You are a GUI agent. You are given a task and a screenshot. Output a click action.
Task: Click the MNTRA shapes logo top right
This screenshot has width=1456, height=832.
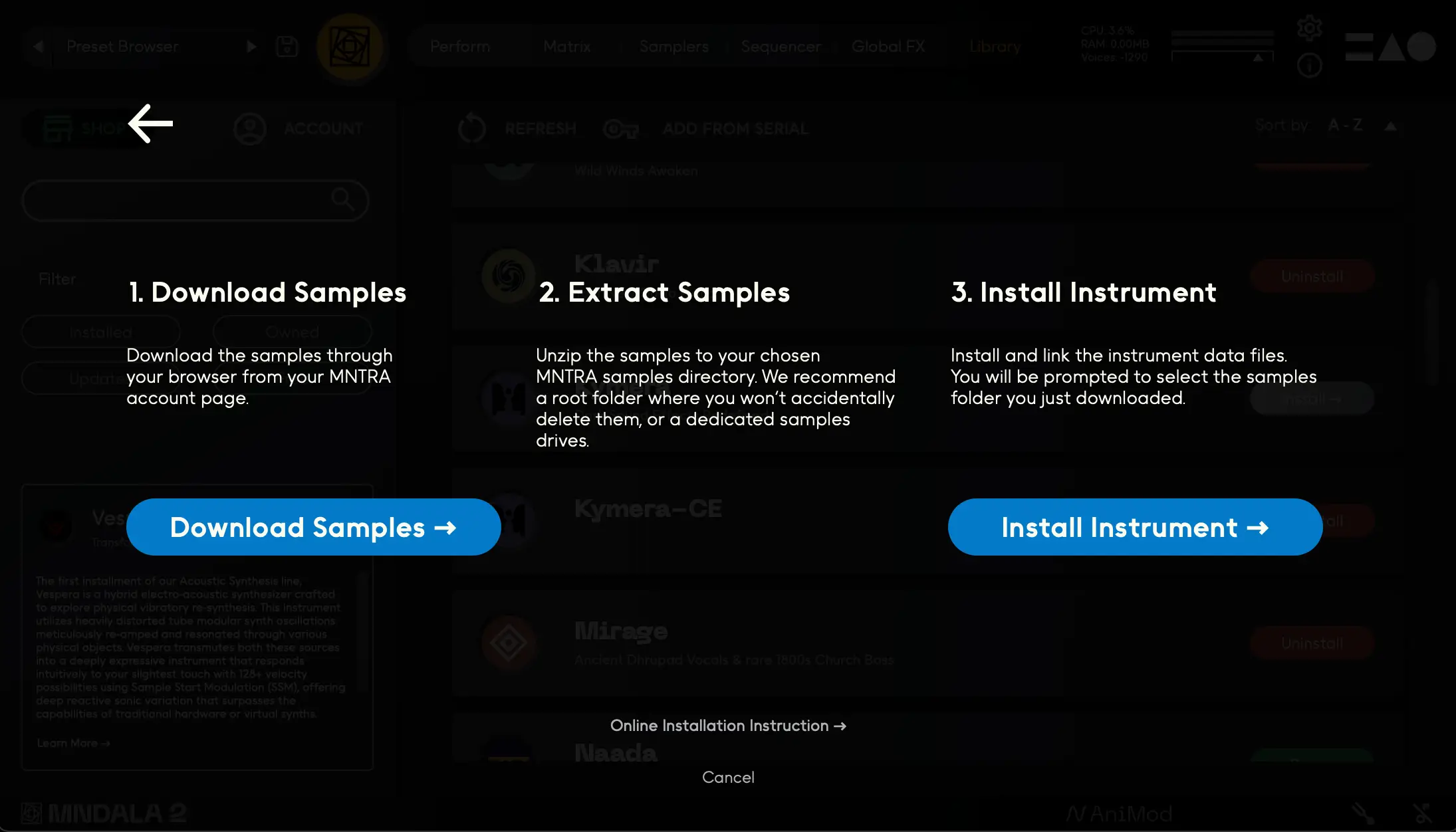click(1390, 47)
